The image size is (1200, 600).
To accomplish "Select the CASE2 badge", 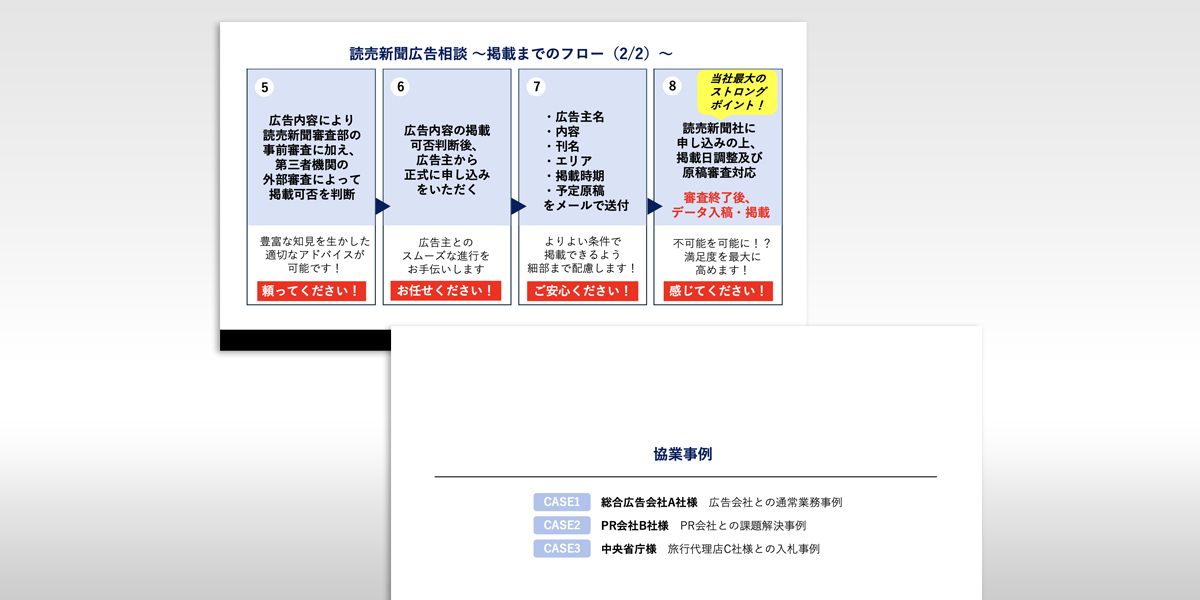I will [559, 525].
